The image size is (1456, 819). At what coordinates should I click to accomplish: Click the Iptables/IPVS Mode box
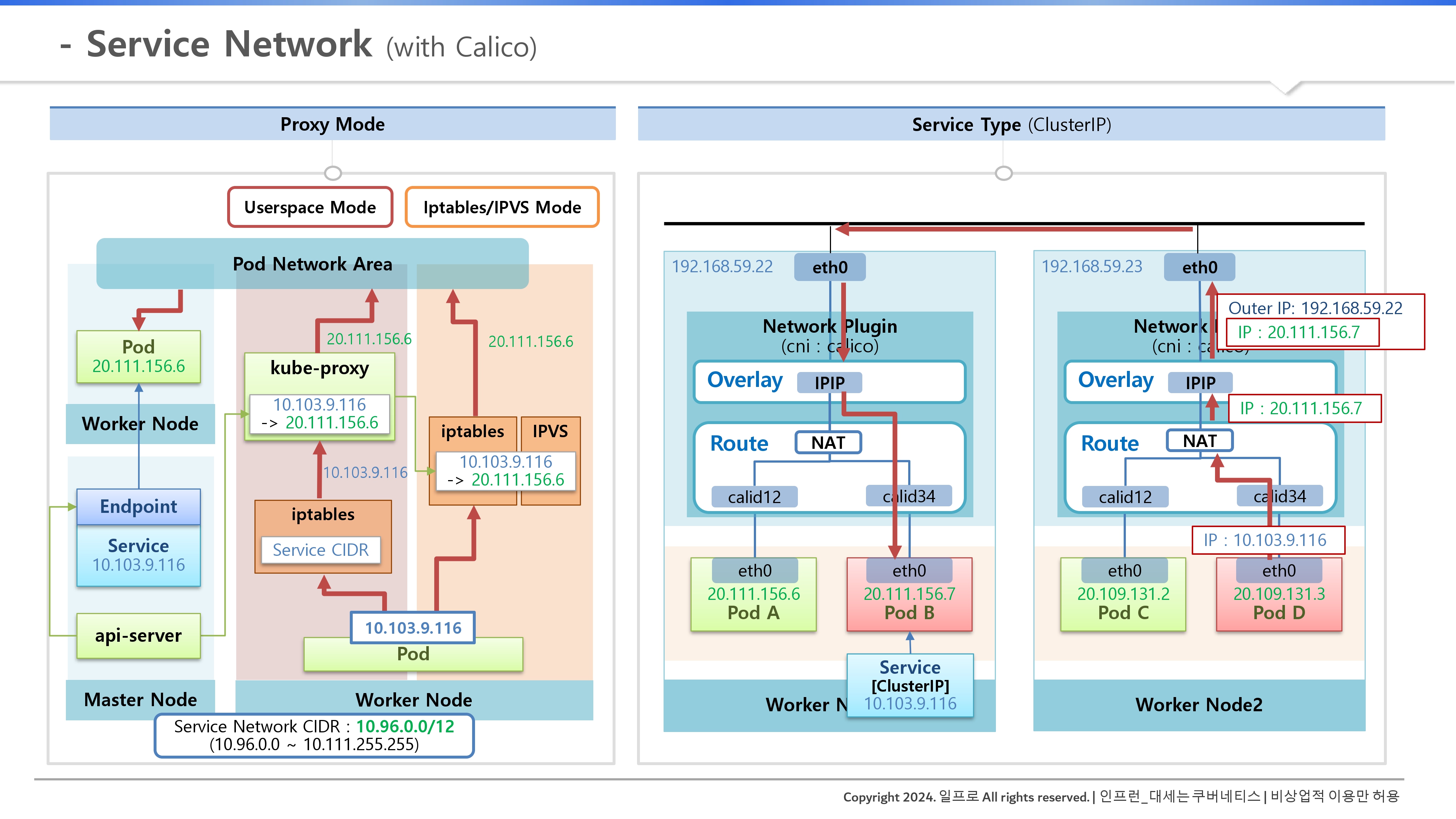point(502,207)
